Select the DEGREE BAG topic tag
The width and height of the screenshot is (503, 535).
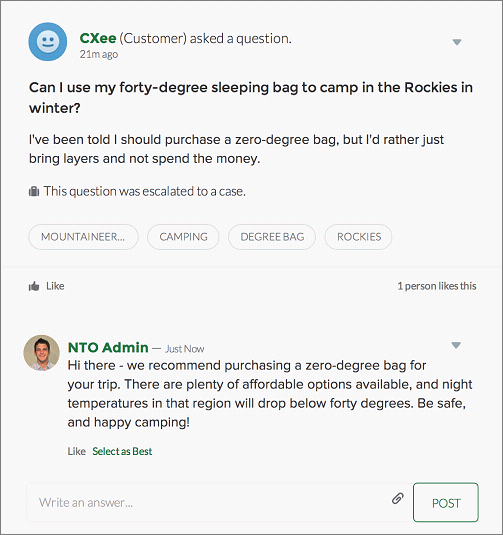coord(272,237)
